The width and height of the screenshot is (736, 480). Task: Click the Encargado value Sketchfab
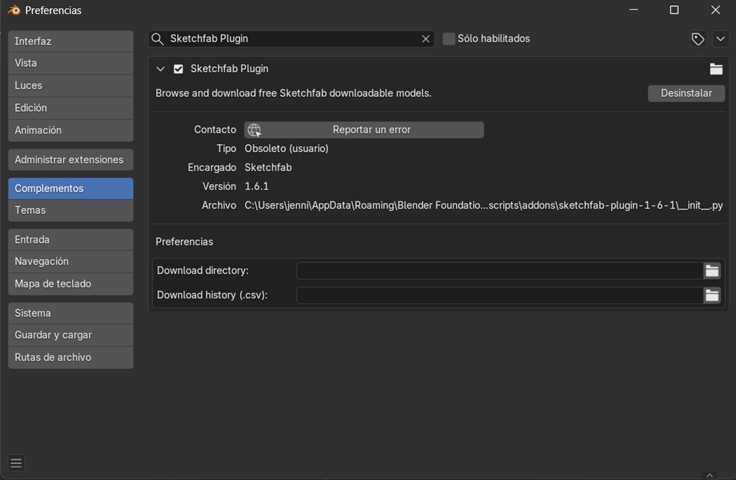point(268,168)
